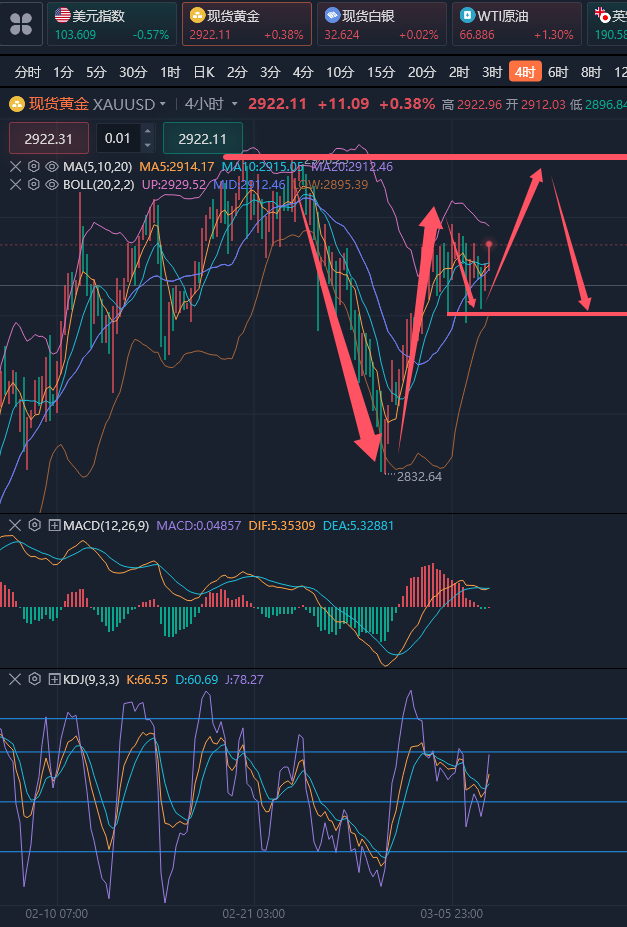
Task: Click the gold bars icon on 现货黄金 card
Action: pyautogui.click(x=197, y=15)
